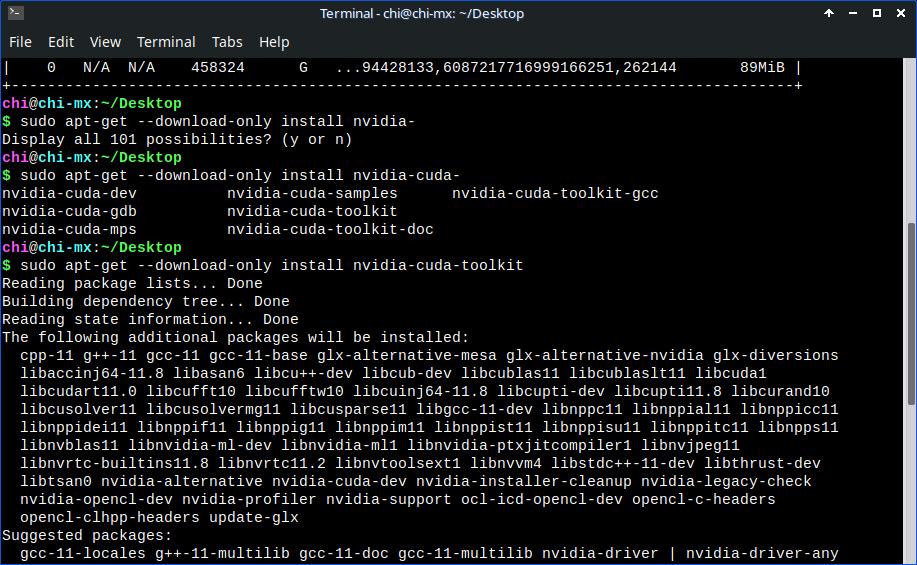Click the nvidia-cuda-samples completion entry
917x565 pixels.
(x=312, y=193)
